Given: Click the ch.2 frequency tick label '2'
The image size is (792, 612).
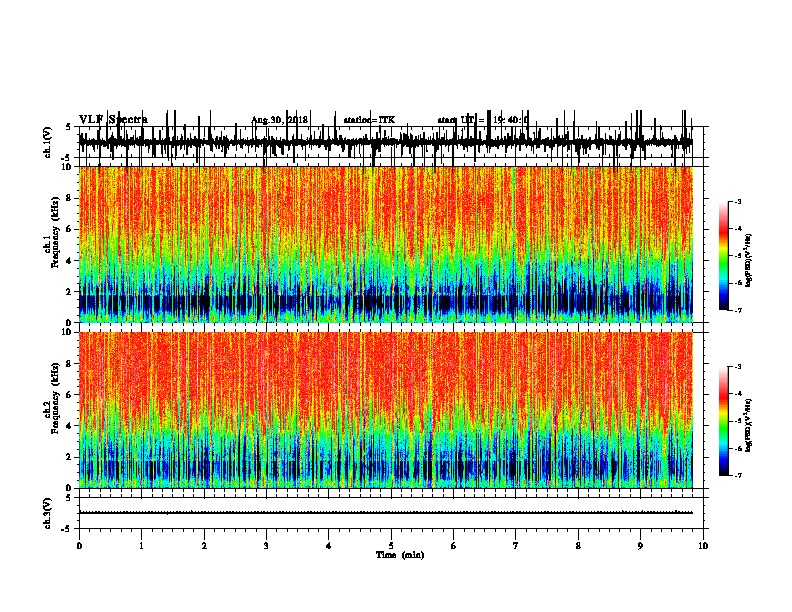Looking at the screenshot, I should tap(70, 457).
